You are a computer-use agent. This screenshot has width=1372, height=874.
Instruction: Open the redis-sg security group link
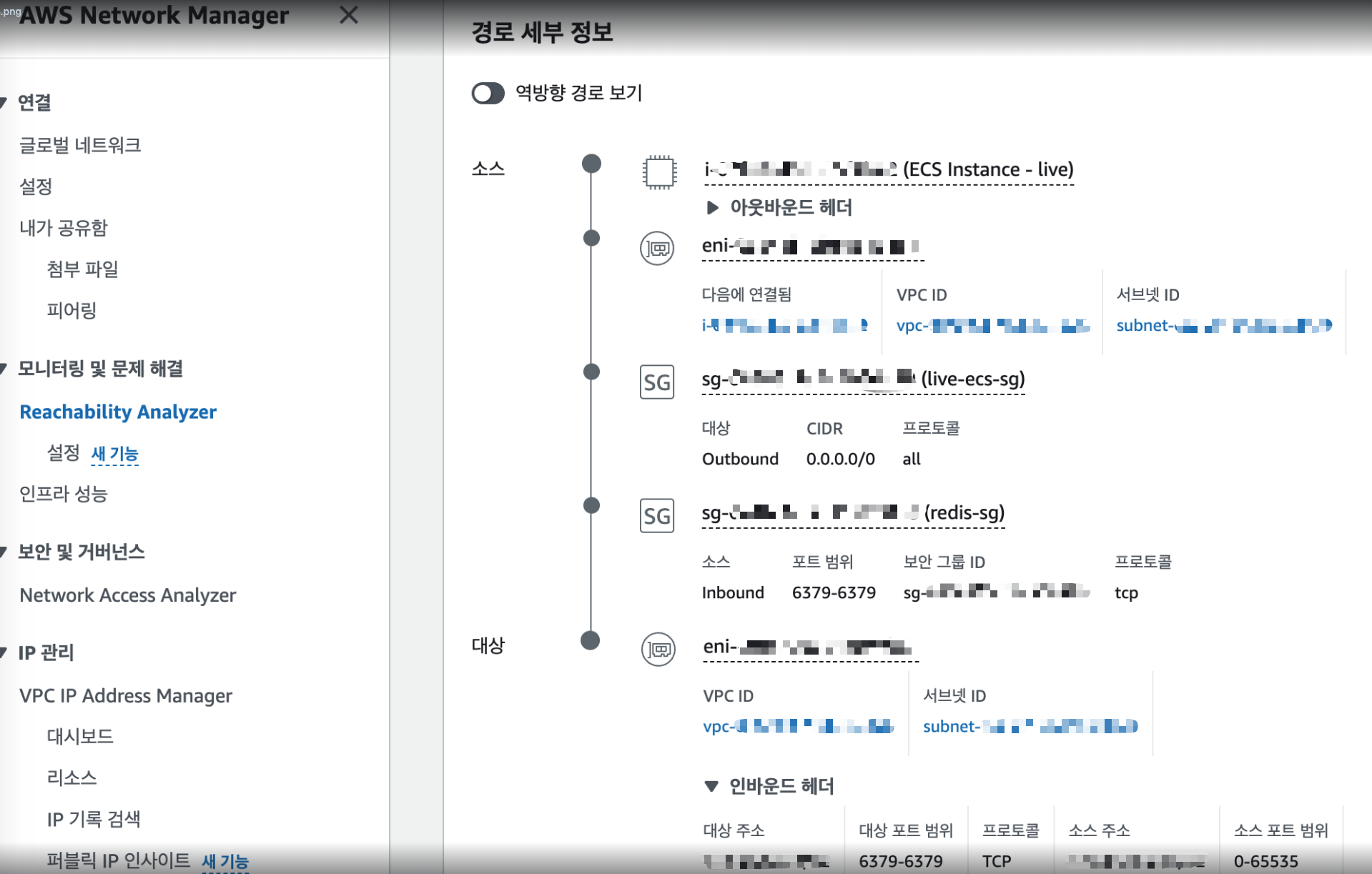[x=854, y=513]
